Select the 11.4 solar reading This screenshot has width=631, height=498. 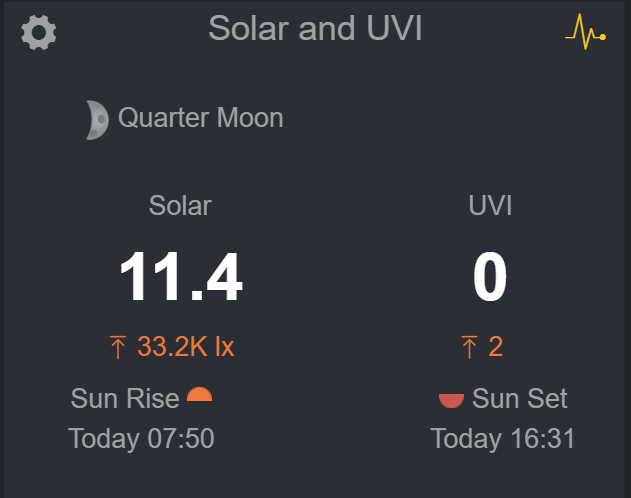pos(181,277)
